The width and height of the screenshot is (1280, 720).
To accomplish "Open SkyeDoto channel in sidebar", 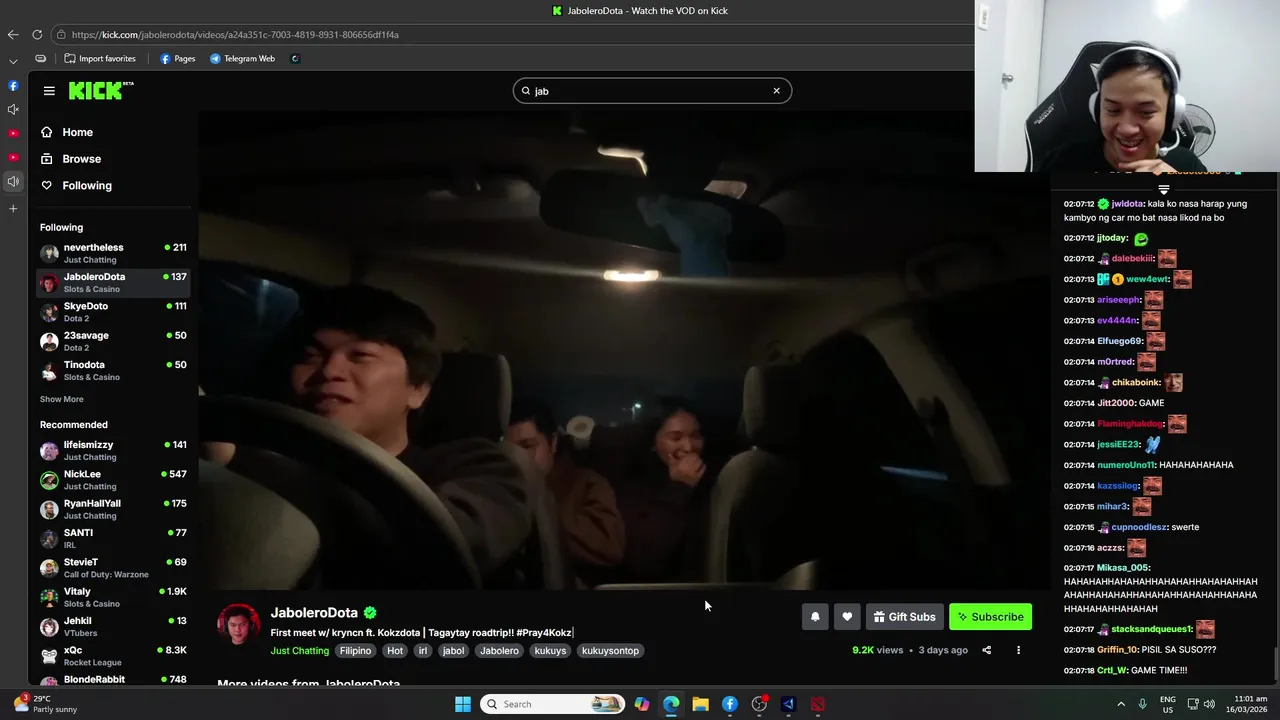I will (x=113, y=312).
